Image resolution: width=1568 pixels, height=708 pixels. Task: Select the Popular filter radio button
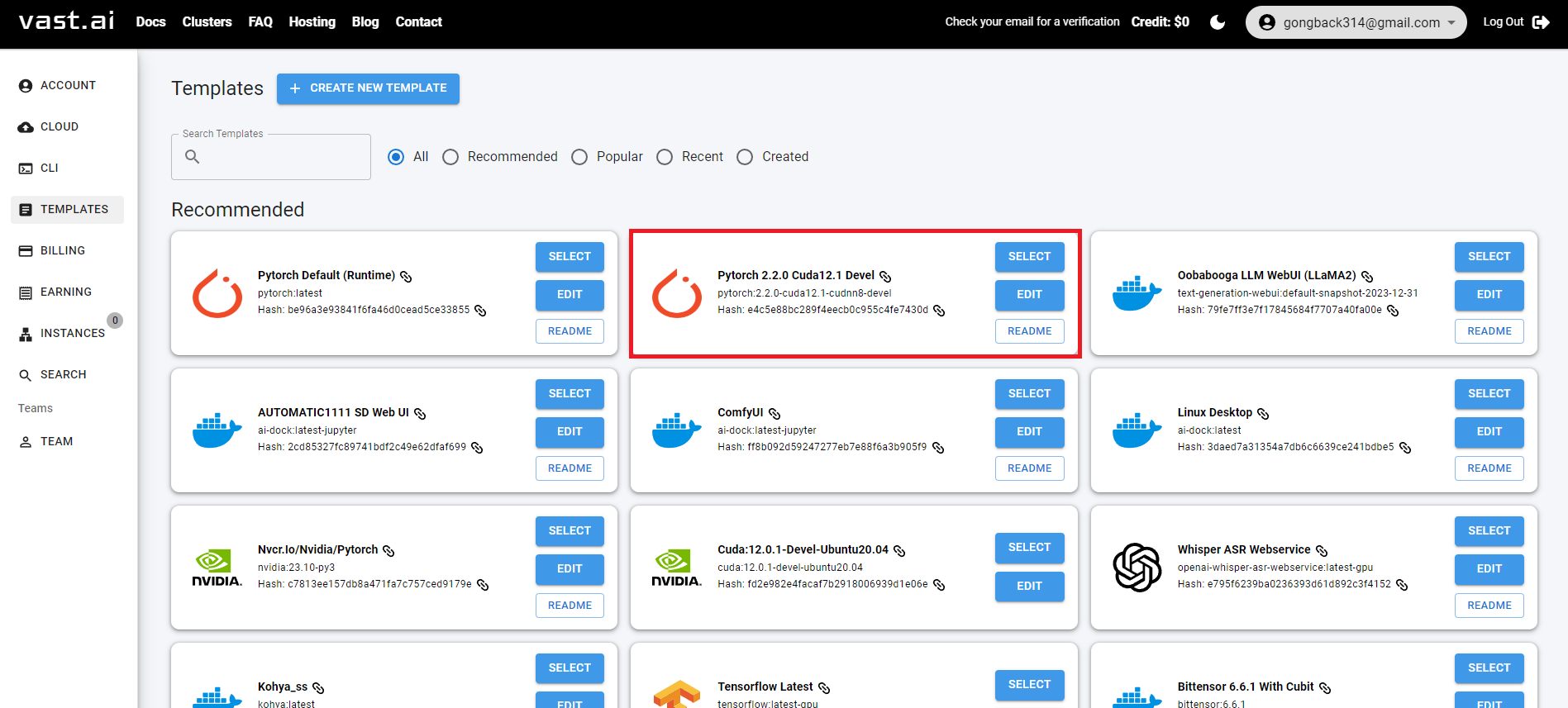579,157
